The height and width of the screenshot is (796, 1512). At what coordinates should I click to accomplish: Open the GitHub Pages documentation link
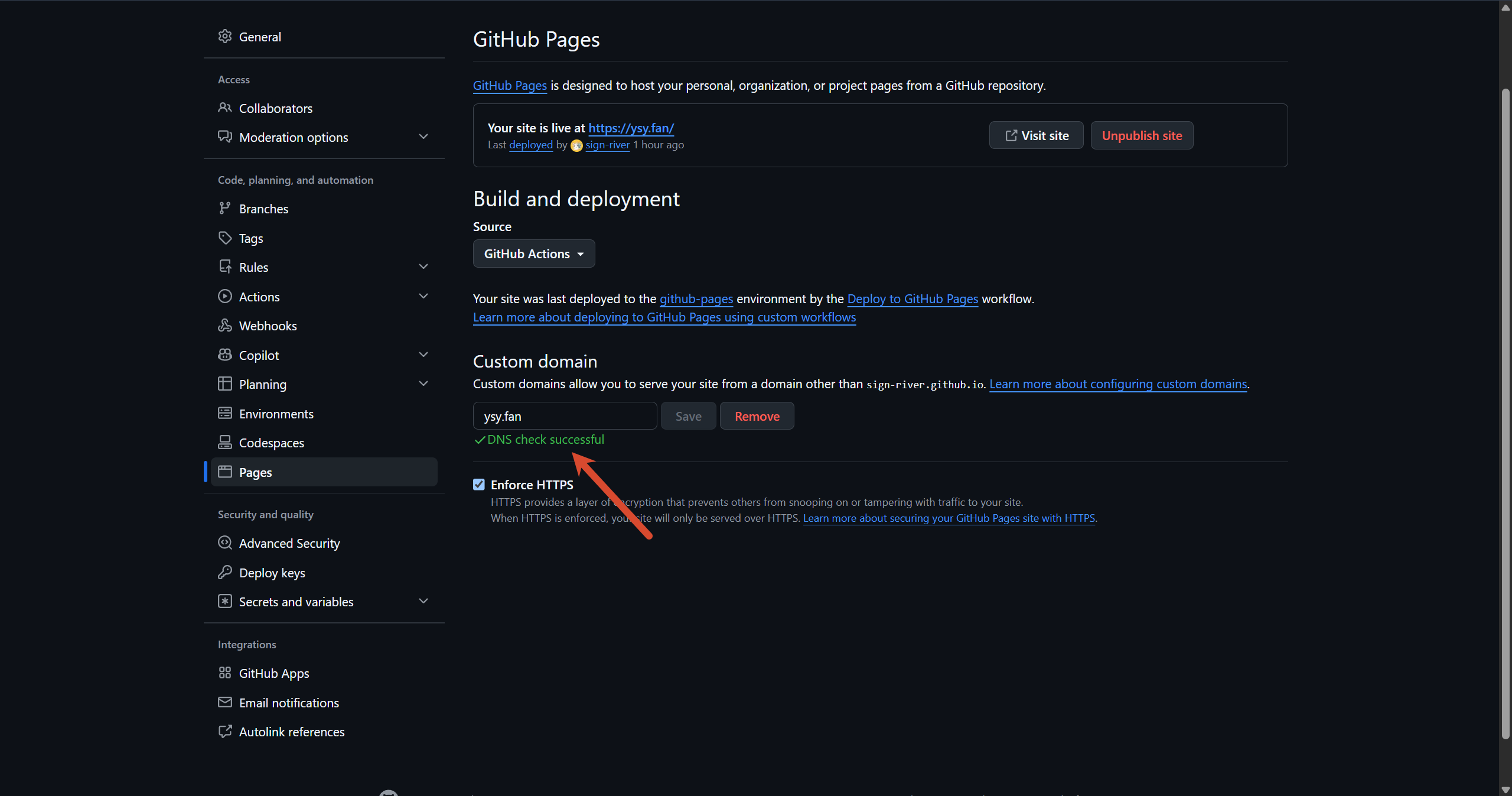(510, 86)
